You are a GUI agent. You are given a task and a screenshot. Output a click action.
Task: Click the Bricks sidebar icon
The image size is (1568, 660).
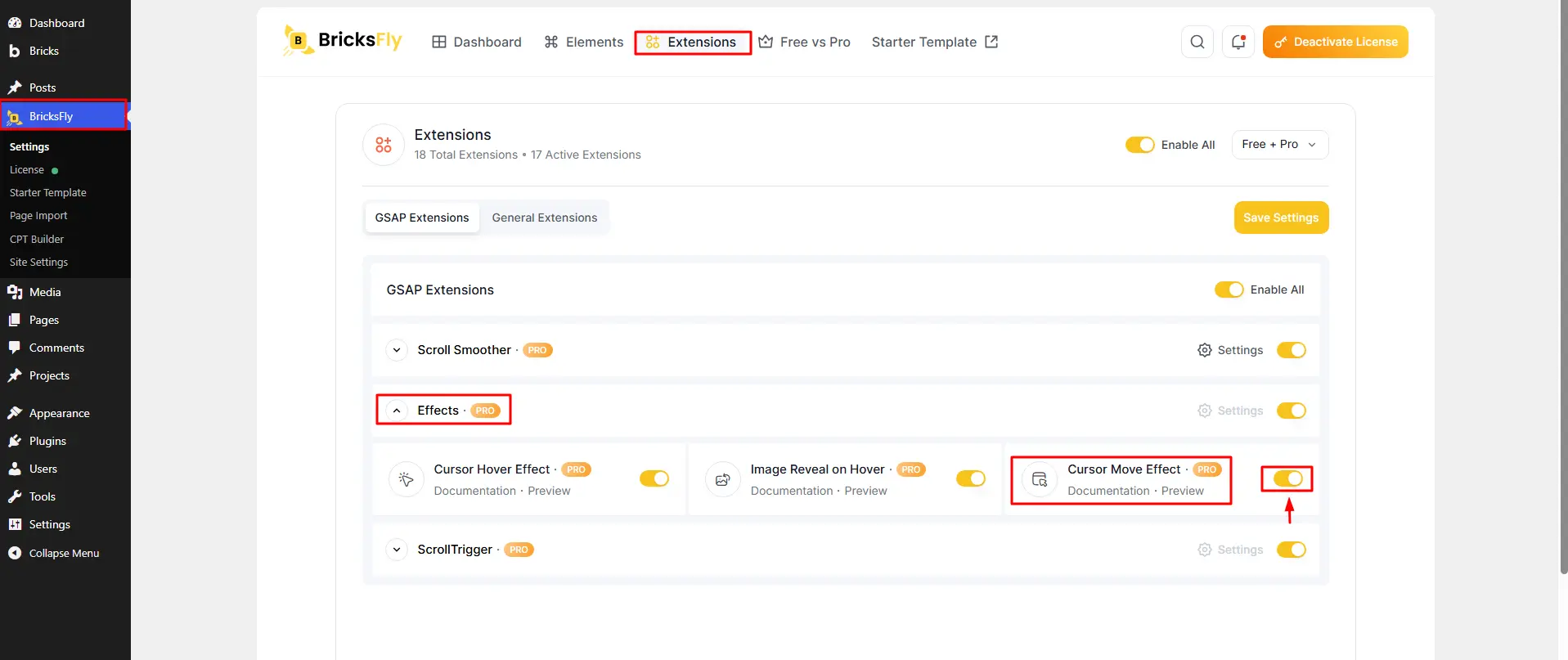coord(15,51)
